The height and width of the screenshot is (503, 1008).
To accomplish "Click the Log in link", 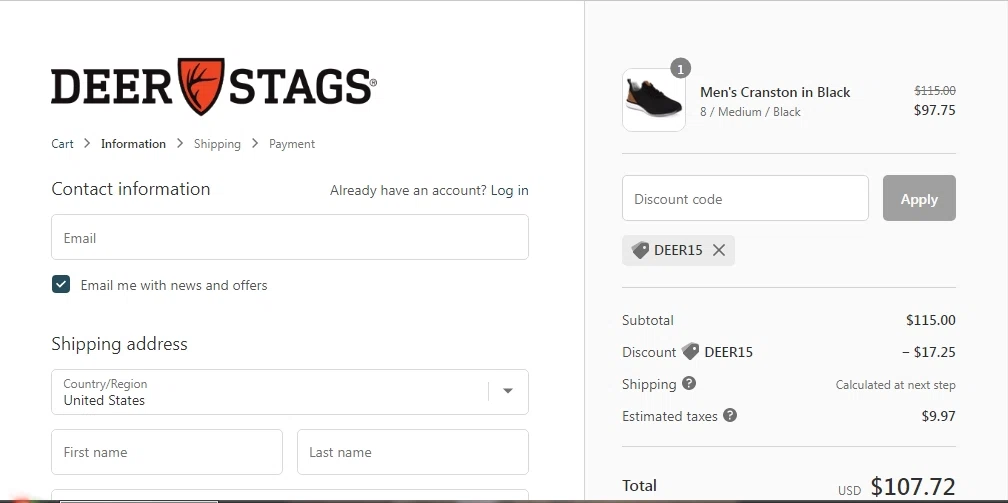I will [x=509, y=190].
